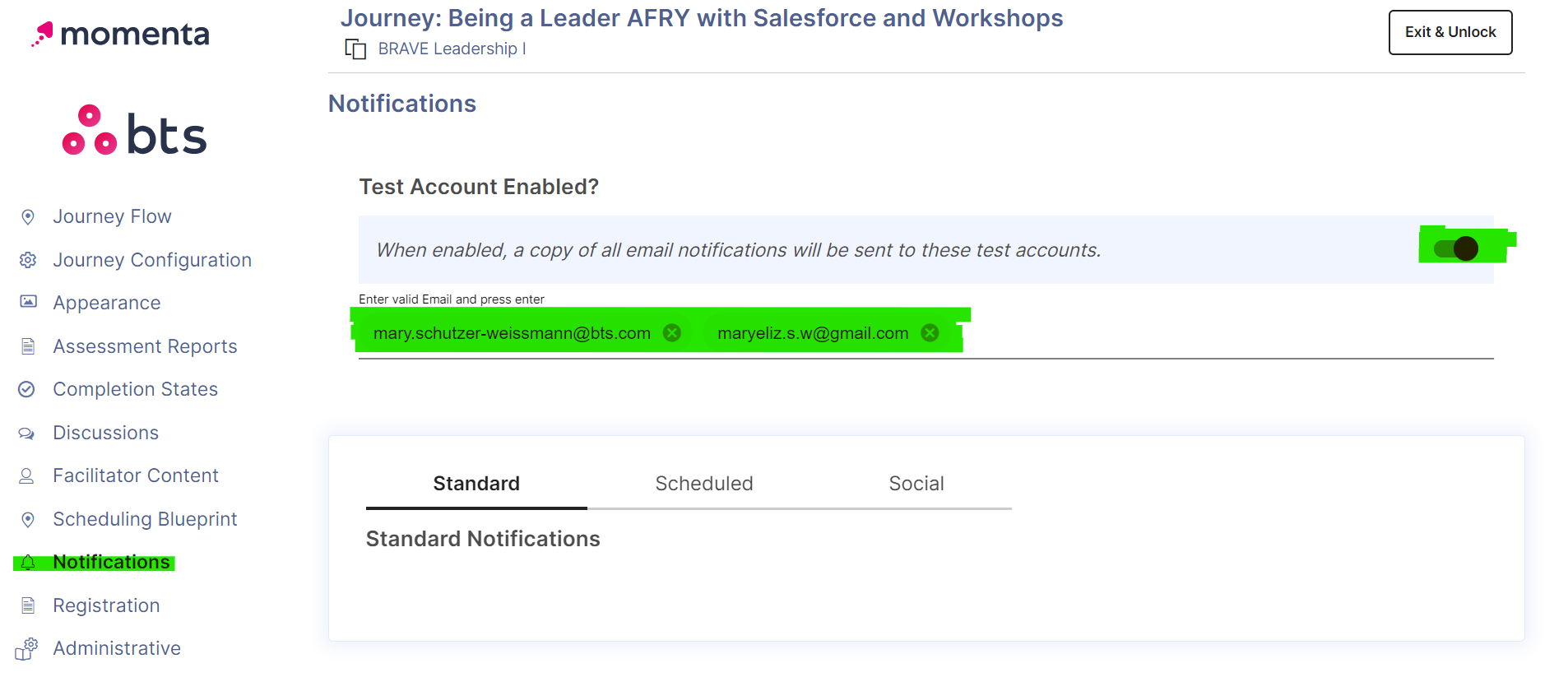Click the 'Enter valid Email and press enter' label

pos(452,299)
